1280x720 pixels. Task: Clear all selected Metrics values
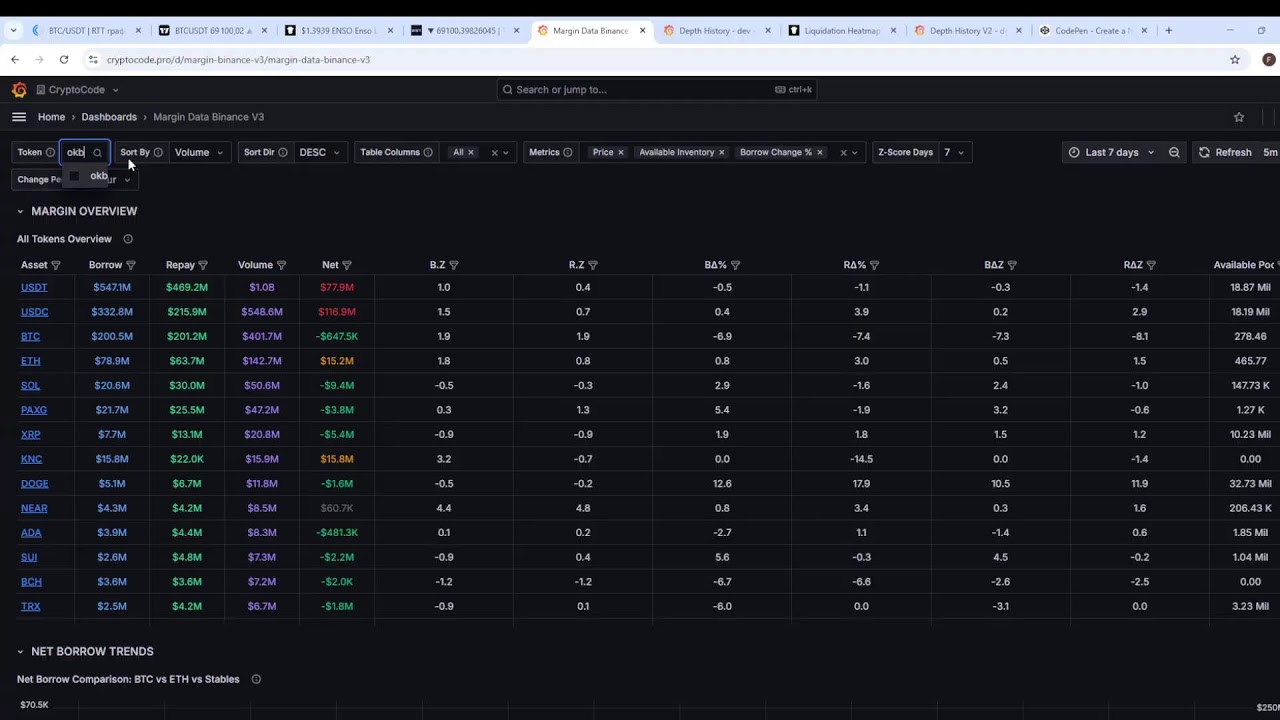click(843, 153)
